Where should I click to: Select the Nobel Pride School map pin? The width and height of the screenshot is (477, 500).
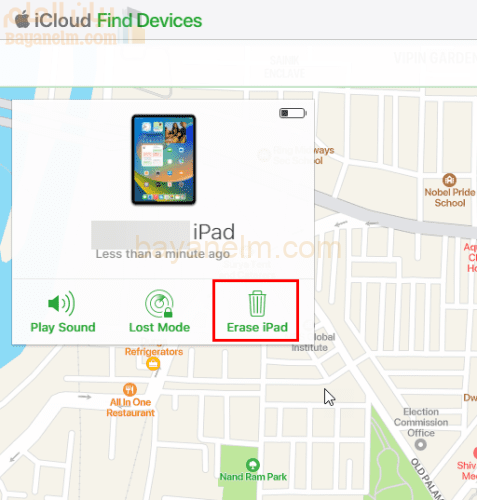tap(449, 180)
